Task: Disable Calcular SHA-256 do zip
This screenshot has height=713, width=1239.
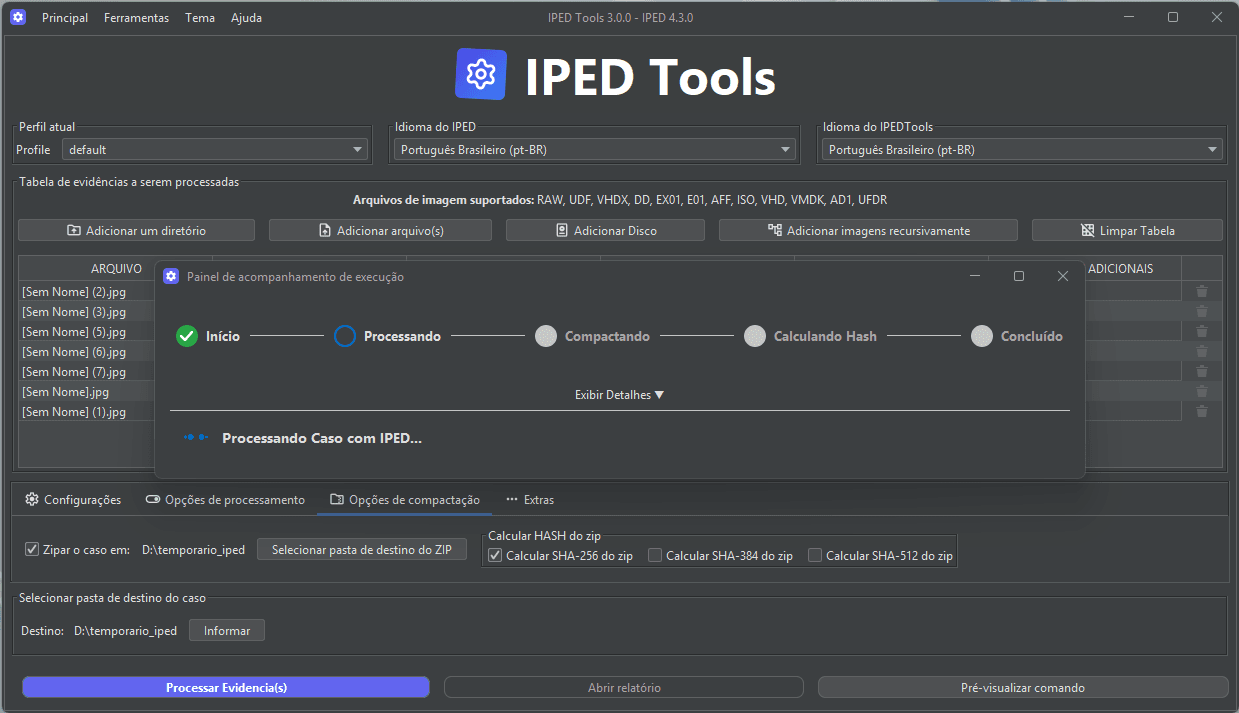Action: [x=495, y=556]
